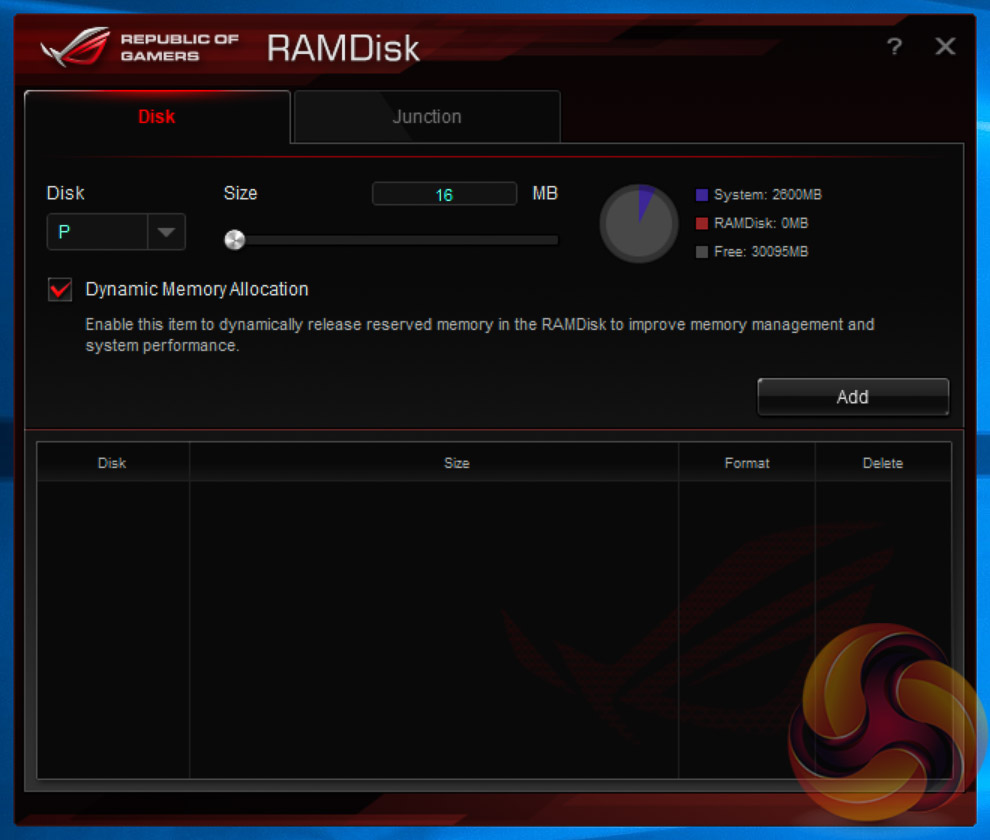990x840 pixels.
Task: Click the MB unit label
Action: pyautogui.click(x=545, y=193)
